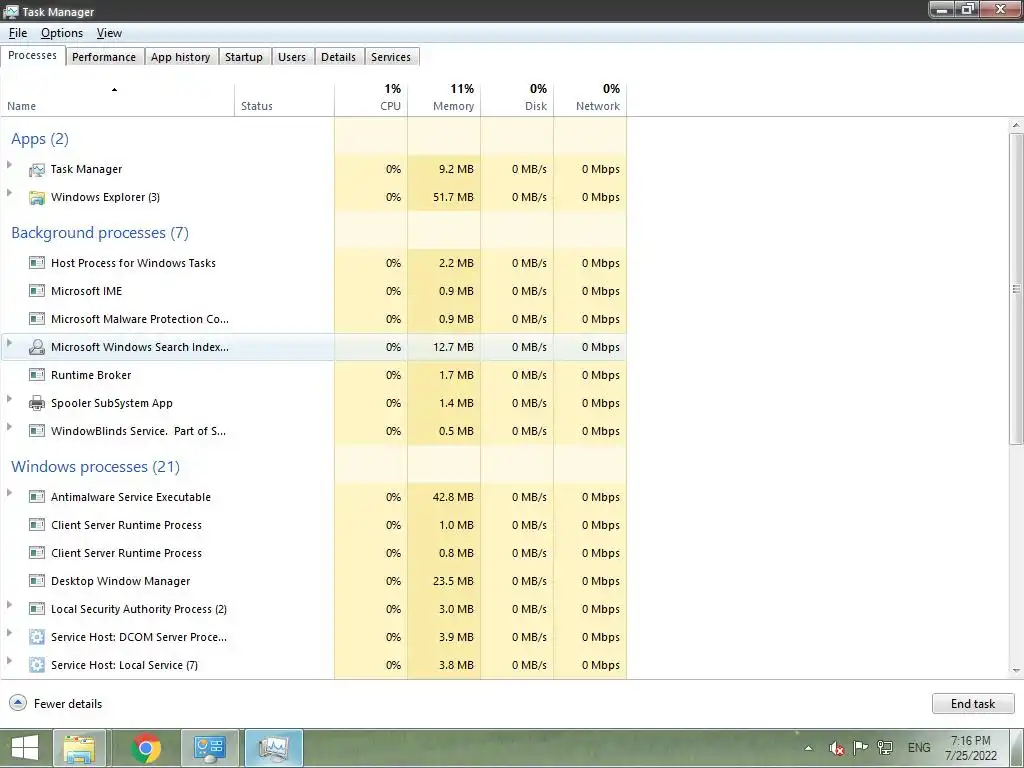This screenshot has width=1024, height=768.
Task: Click the scrollbar down arrow
Action: point(1016,671)
